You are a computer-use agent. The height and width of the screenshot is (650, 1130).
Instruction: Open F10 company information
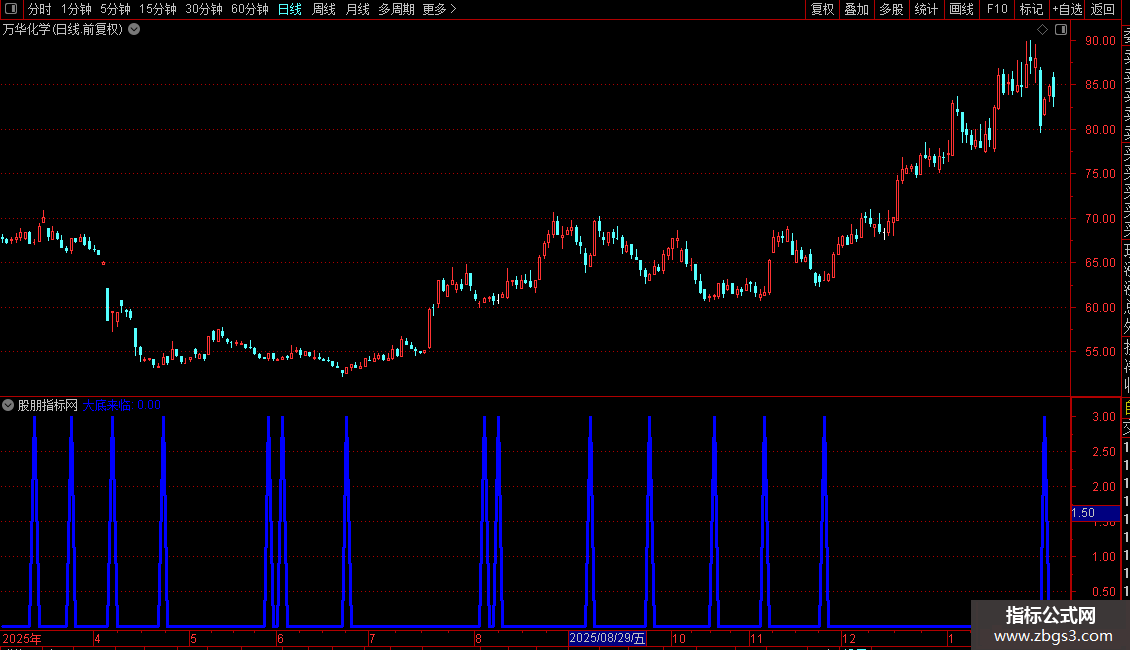[997, 9]
